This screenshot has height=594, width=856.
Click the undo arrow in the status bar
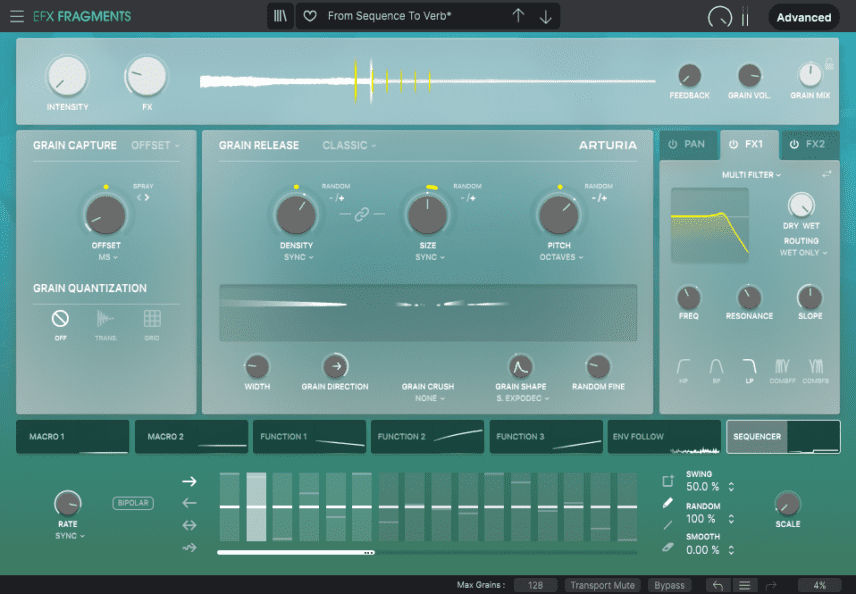pos(718,585)
